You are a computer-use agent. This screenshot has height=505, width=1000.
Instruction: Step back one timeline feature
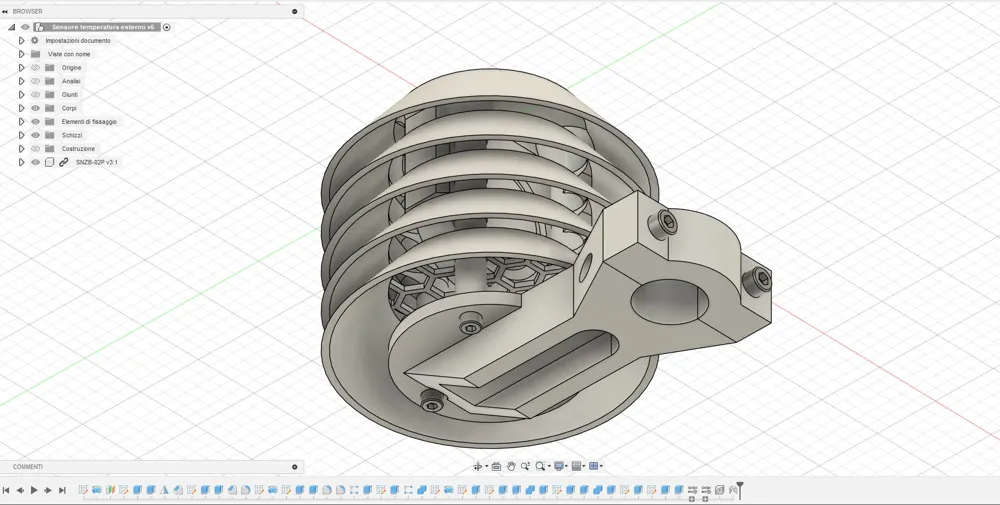pyautogui.click(x=20, y=490)
